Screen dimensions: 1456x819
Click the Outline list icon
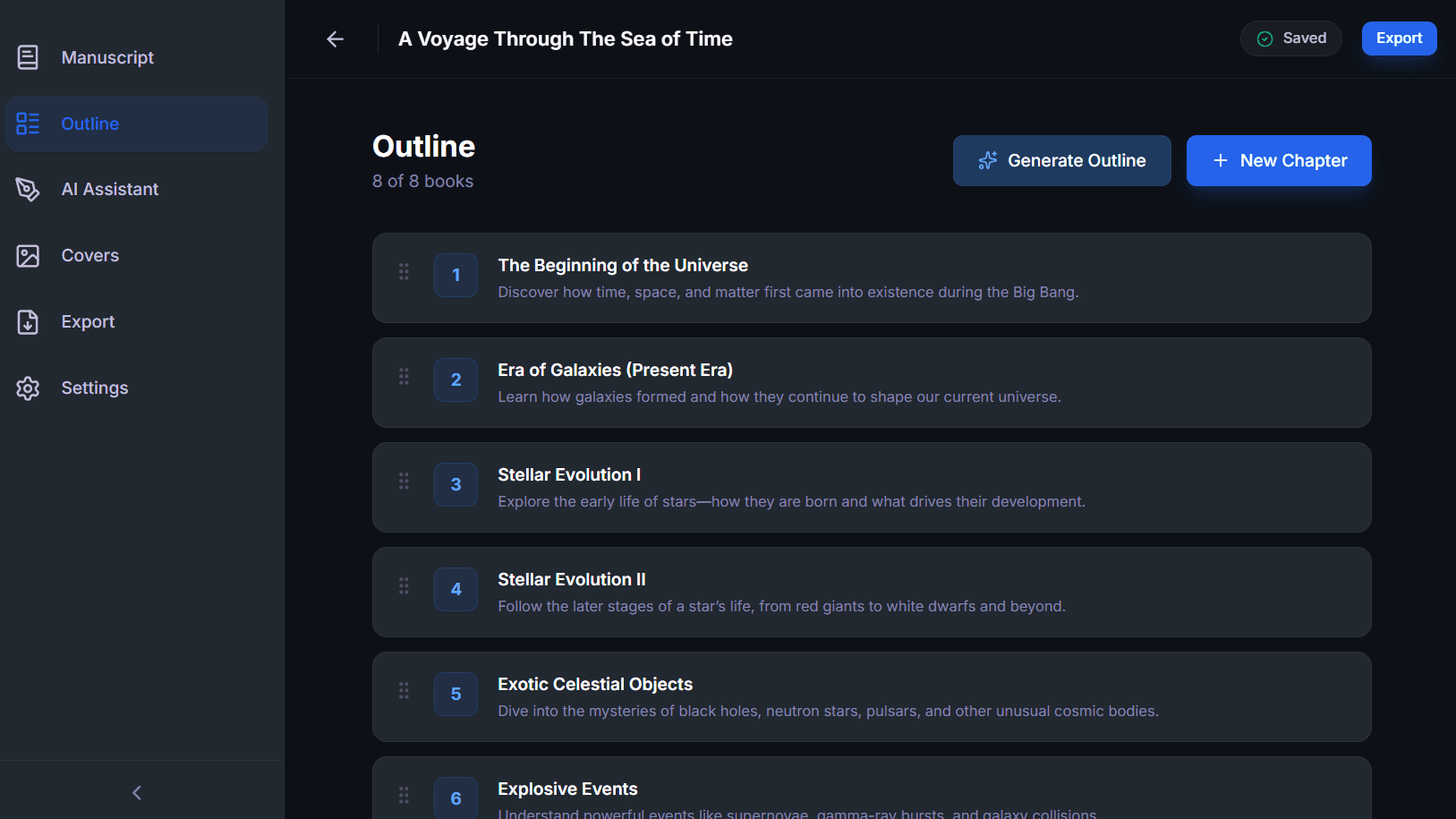pyautogui.click(x=28, y=124)
